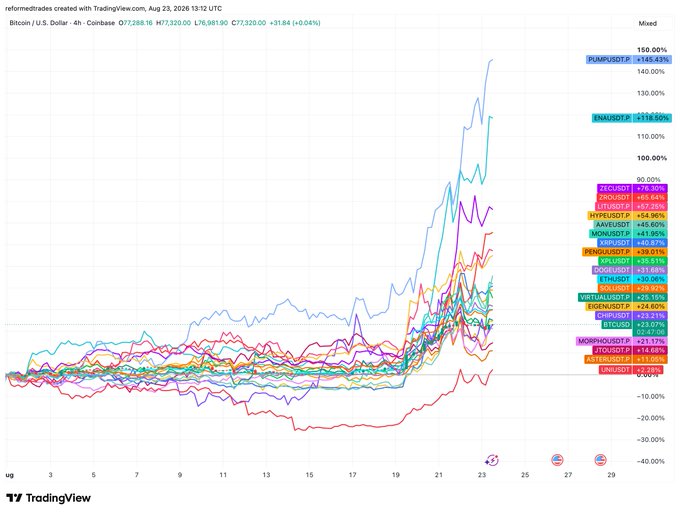
Task: Click the CHIPUSDT series label
Action: [x=613, y=316]
